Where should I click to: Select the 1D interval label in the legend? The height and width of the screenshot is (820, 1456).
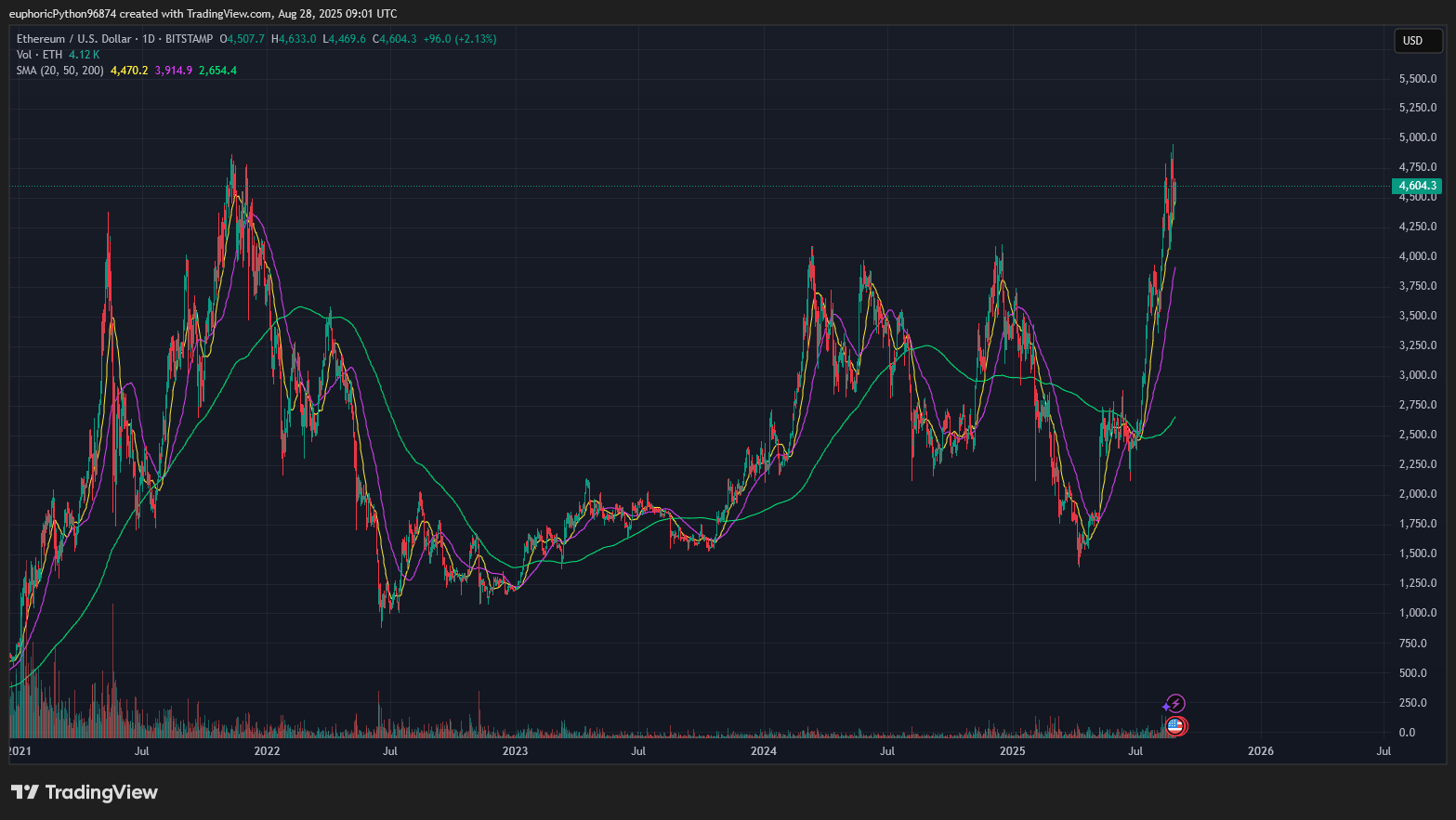click(149, 39)
